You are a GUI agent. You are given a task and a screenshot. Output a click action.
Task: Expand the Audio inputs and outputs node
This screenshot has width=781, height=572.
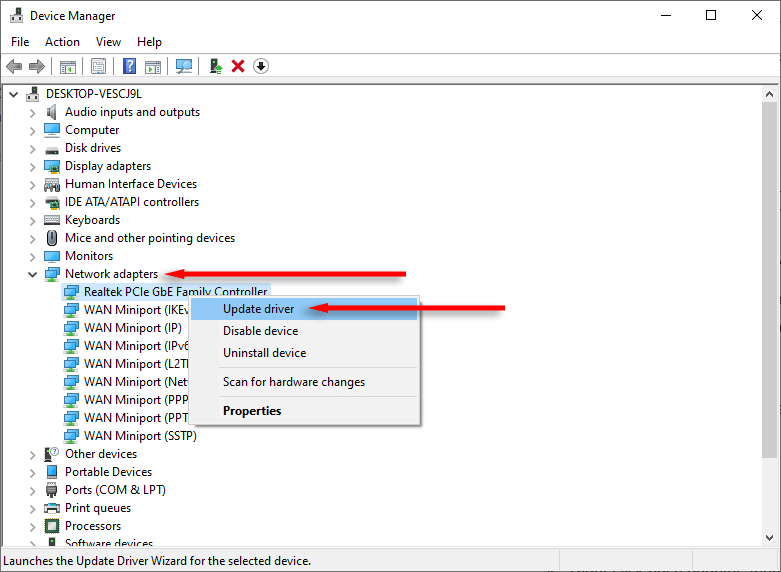tap(32, 112)
